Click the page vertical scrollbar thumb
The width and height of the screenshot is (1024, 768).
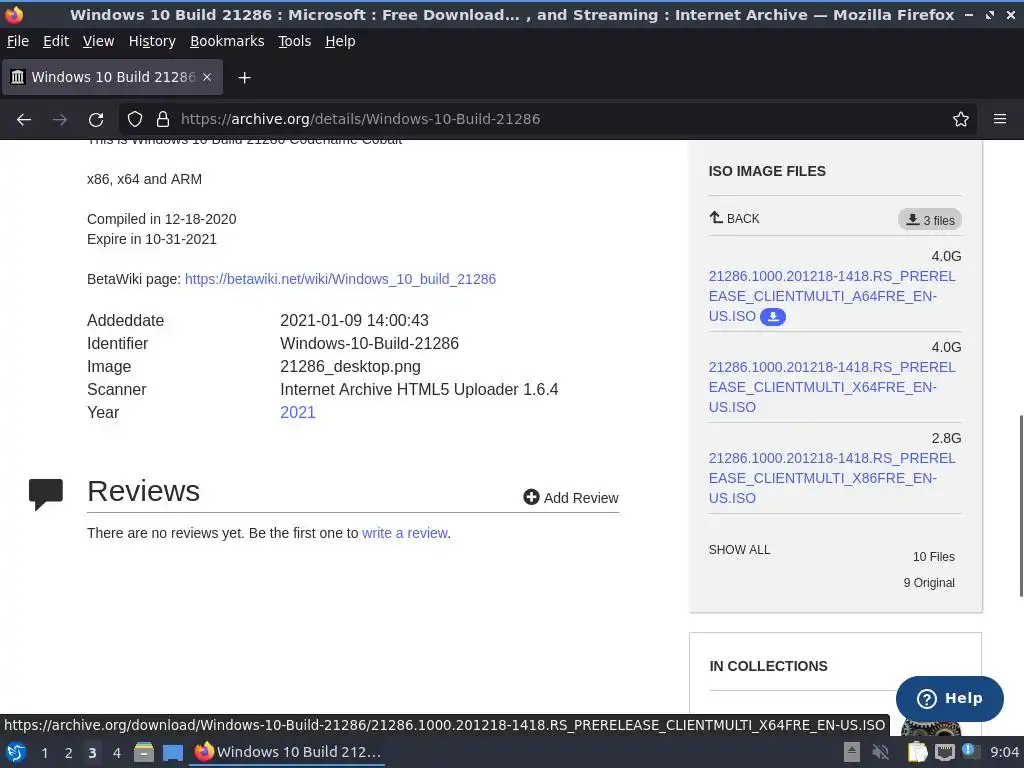(1020, 505)
